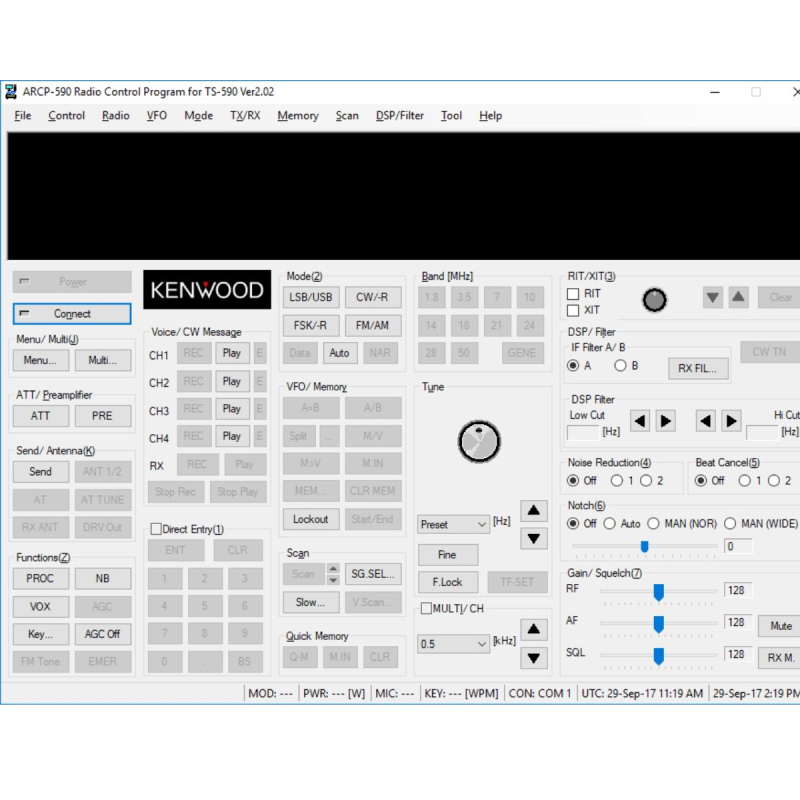Image resolution: width=800 pixels, height=800 pixels.
Task: Click the AF gain slider
Action: click(x=658, y=623)
